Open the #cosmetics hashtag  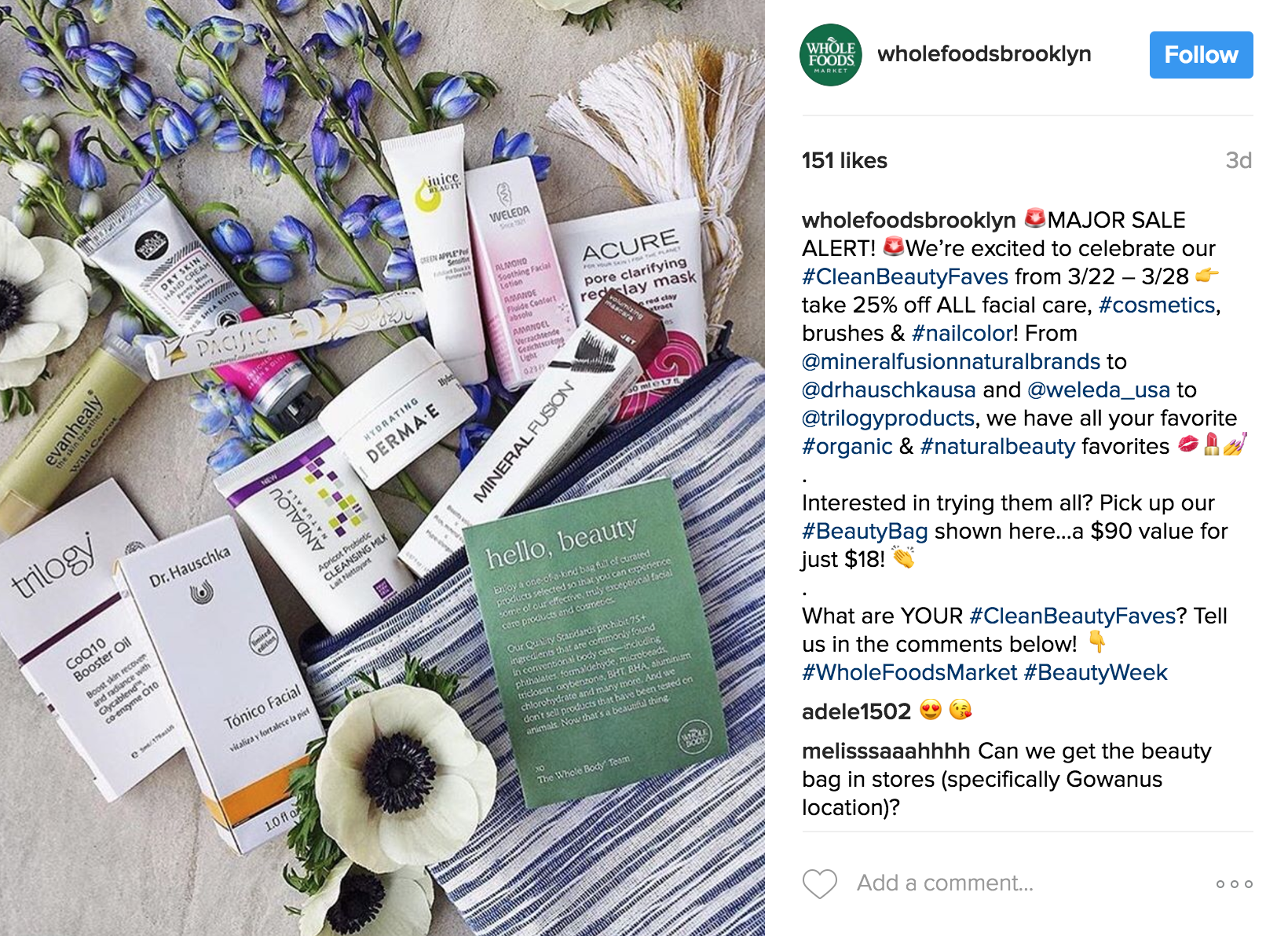[x=1157, y=305]
